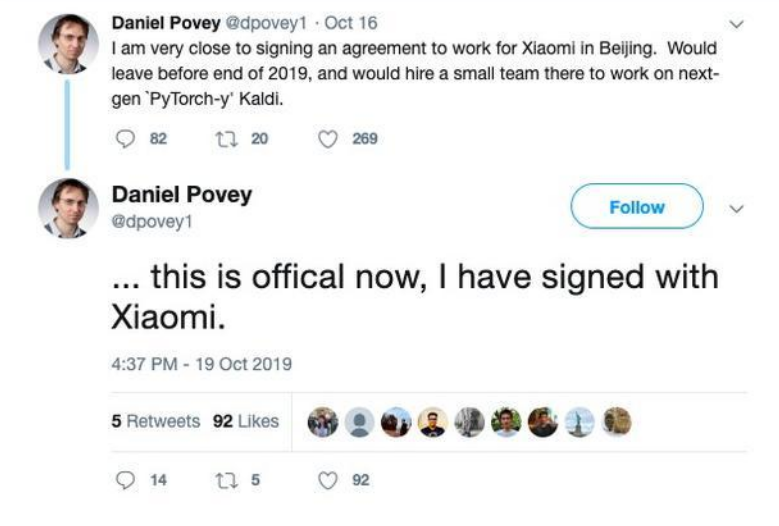Open the chevron menu beside Follow

click(738, 208)
